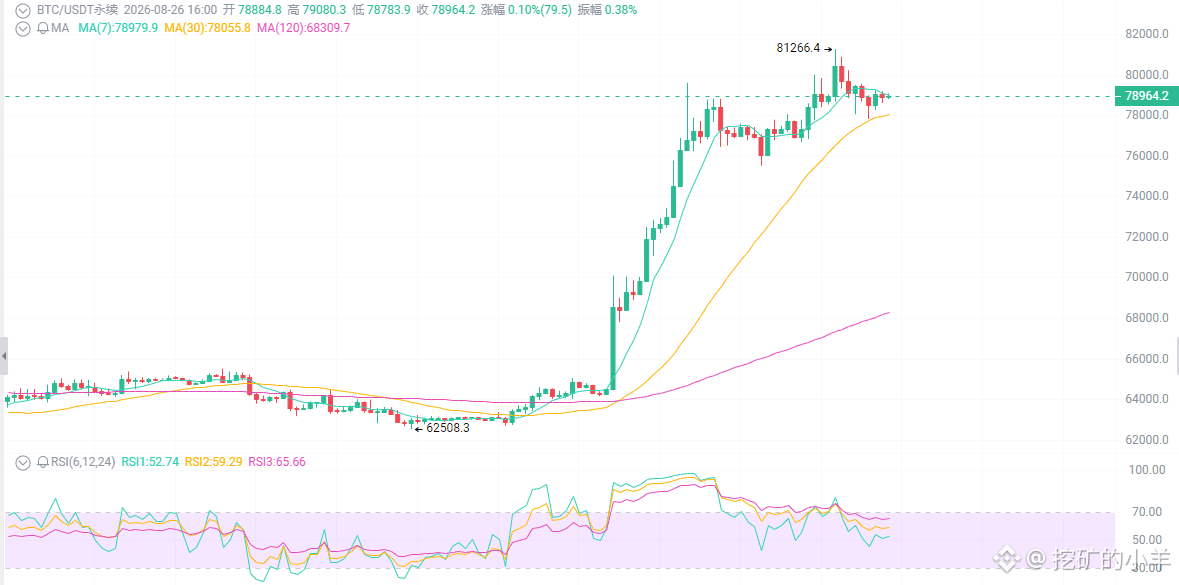Image resolution: width=1179 pixels, height=585 pixels.
Task: Click the 62000.0 price axis label
Action: [x=1147, y=441]
